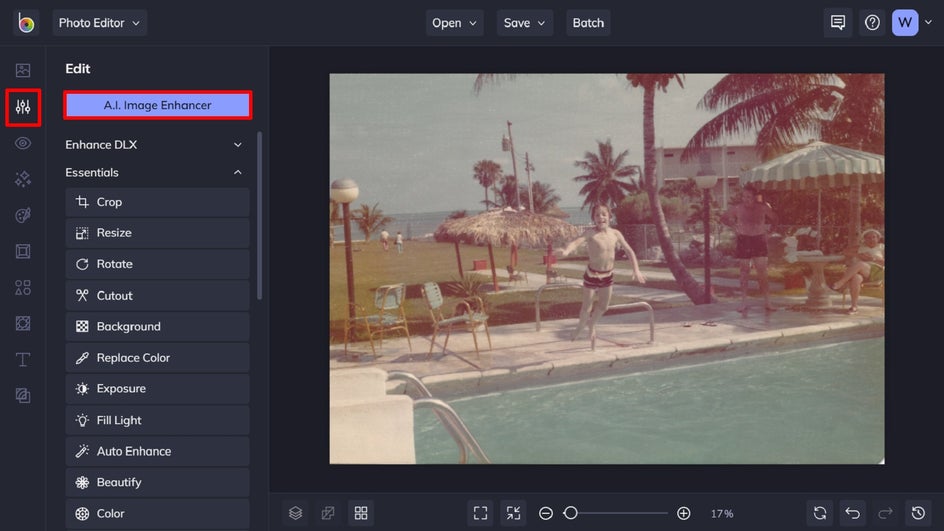Open the Image Manager sidebar icon
Screen dimensions: 944x531
[23, 70]
